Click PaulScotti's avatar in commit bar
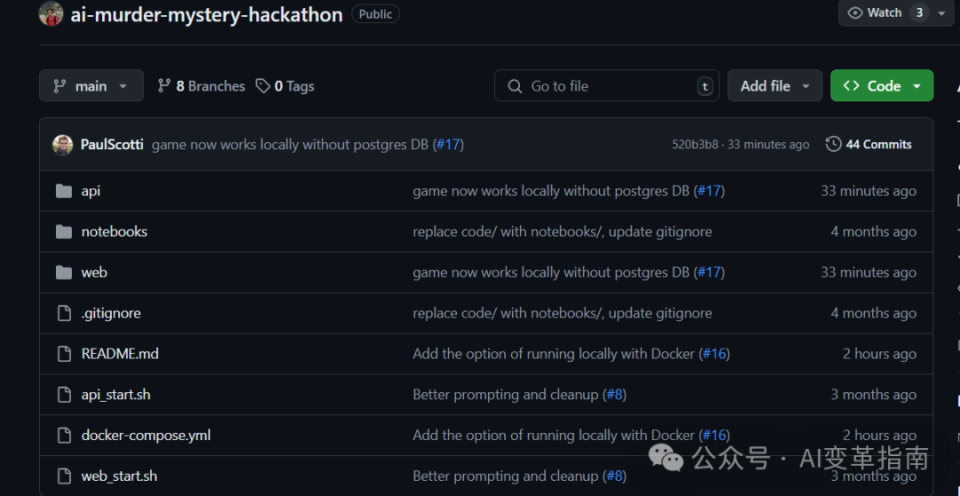The image size is (960, 496). 62,144
